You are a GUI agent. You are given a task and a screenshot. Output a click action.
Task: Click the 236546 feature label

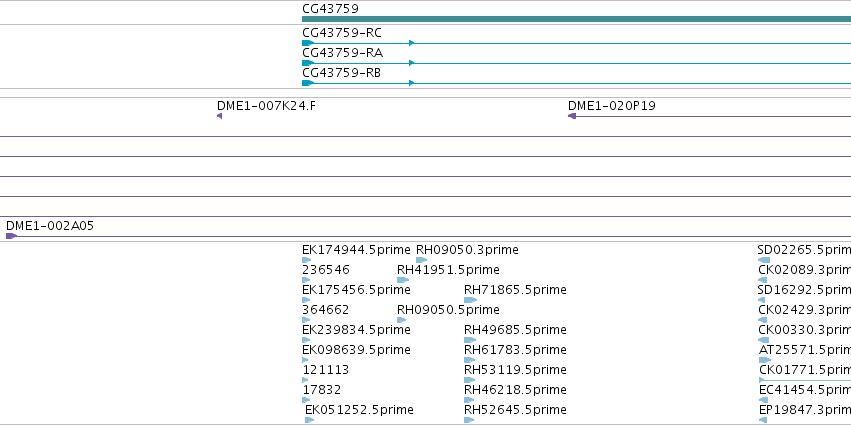(x=326, y=270)
